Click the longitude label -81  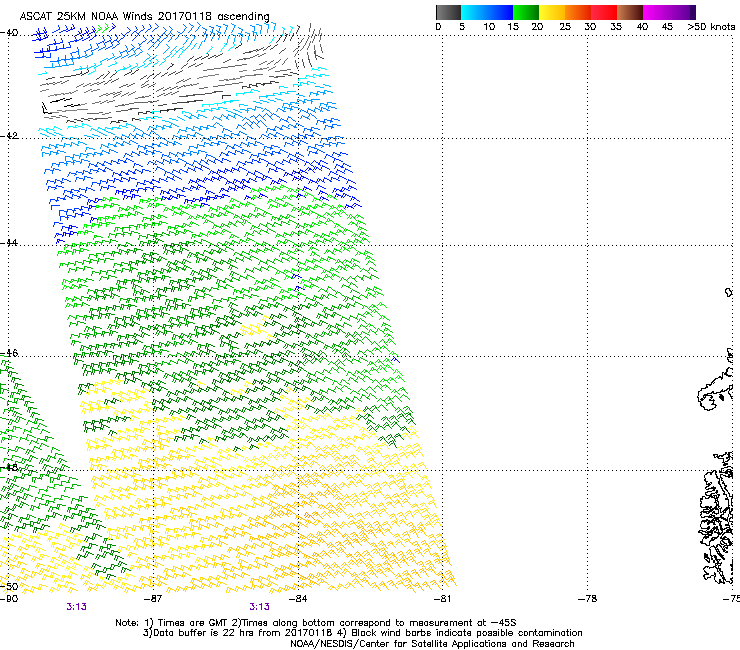tap(442, 599)
